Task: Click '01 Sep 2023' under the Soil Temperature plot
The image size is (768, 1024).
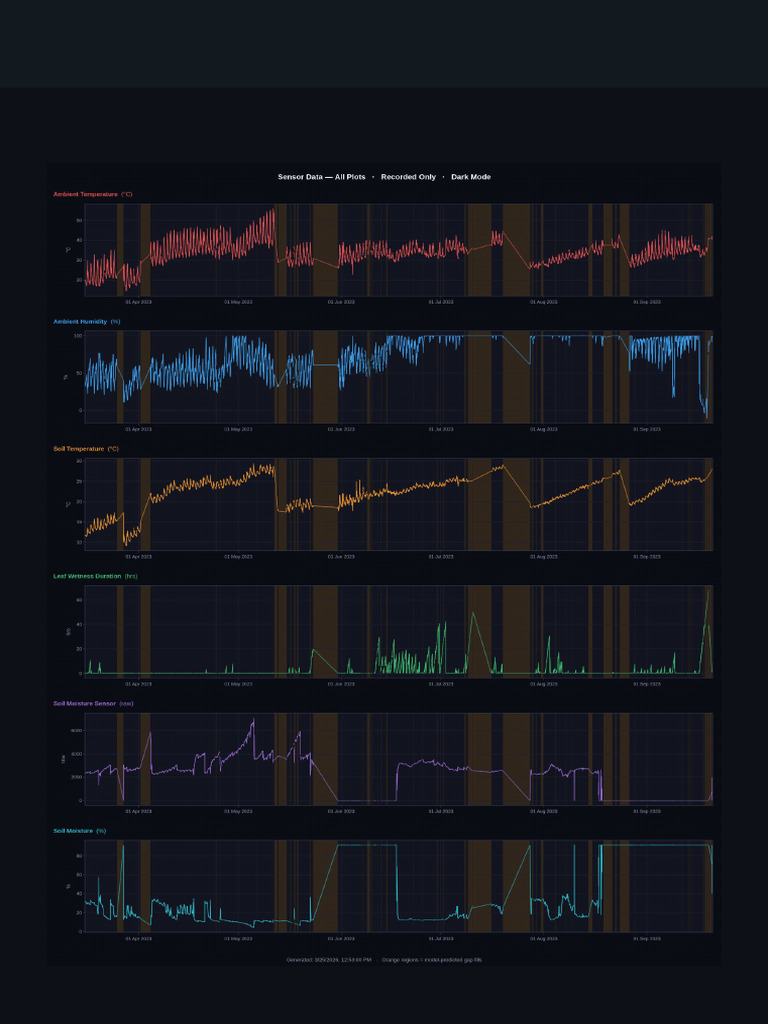Action: (647, 556)
